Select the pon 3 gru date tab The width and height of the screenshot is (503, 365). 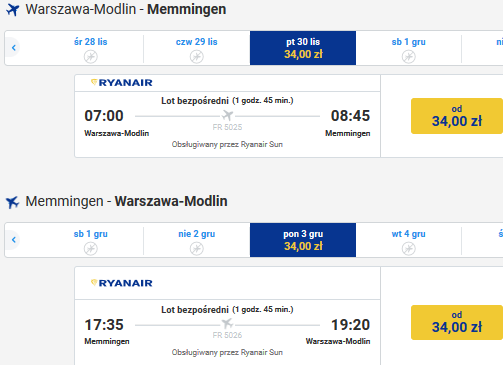pyautogui.click(x=303, y=240)
